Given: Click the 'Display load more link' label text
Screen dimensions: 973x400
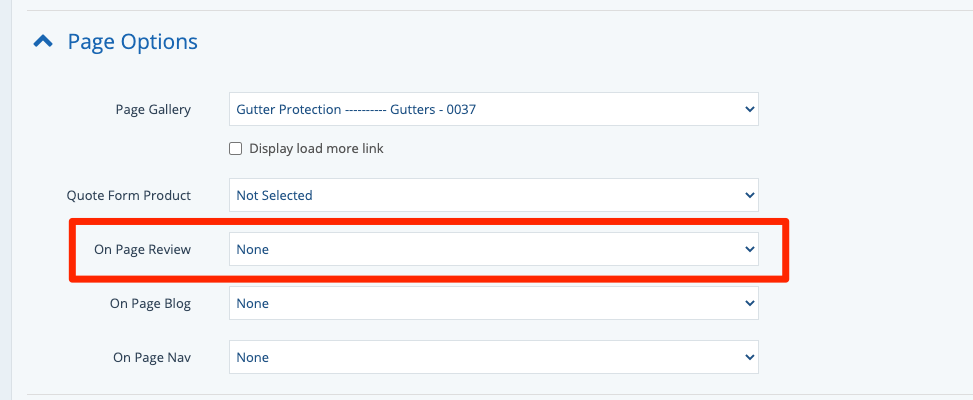Looking at the screenshot, I should point(316,149).
